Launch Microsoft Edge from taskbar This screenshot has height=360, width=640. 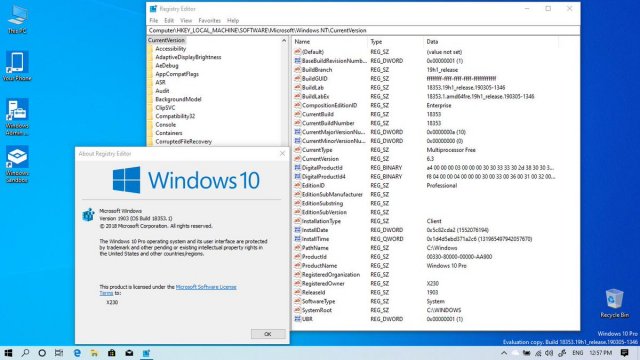coord(77,353)
